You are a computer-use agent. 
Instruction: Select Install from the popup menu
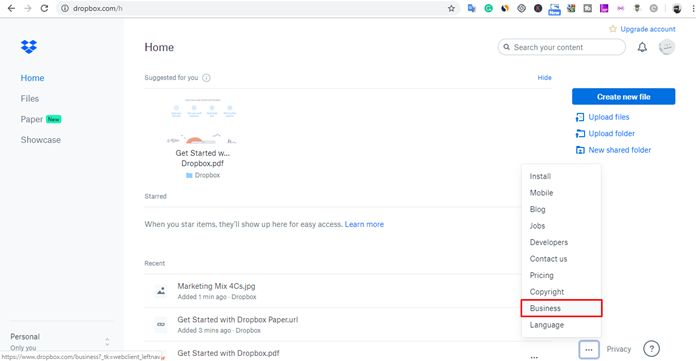pyautogui.click(x=540, y=176)
